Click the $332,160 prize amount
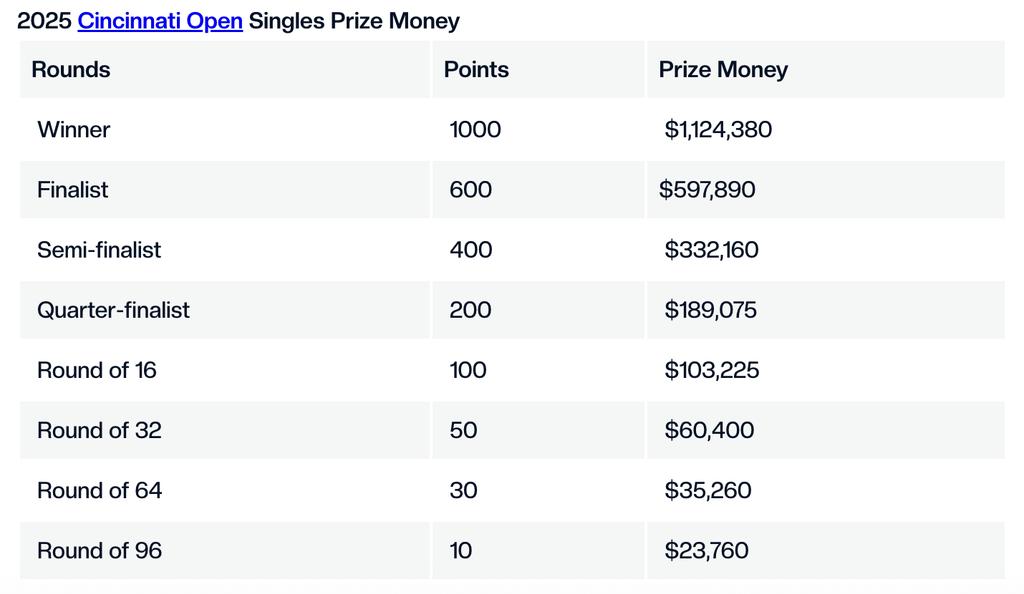Image resolution: width=1024 pixels, height=594 pixels. coord(711,249)
